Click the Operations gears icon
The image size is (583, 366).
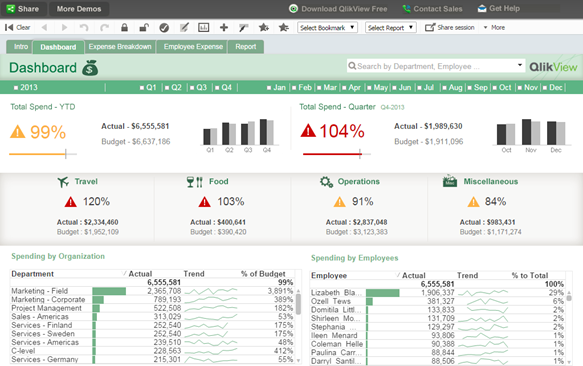326,182
